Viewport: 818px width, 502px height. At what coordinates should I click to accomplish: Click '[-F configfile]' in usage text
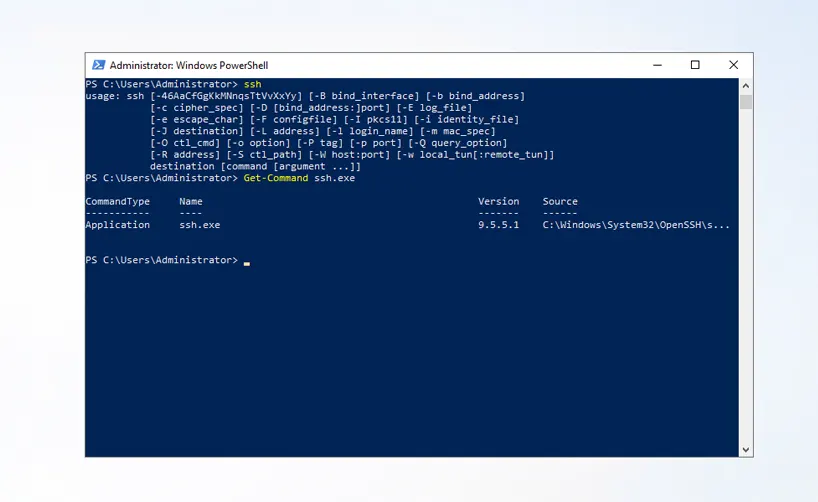click(293, 119)
